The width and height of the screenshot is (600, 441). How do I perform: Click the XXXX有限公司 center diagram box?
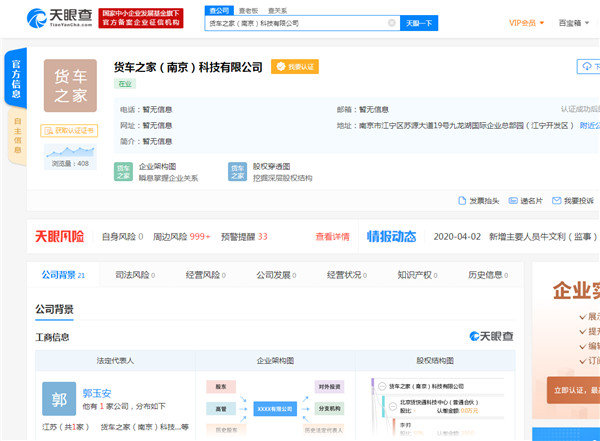click(x=275, y=409)
